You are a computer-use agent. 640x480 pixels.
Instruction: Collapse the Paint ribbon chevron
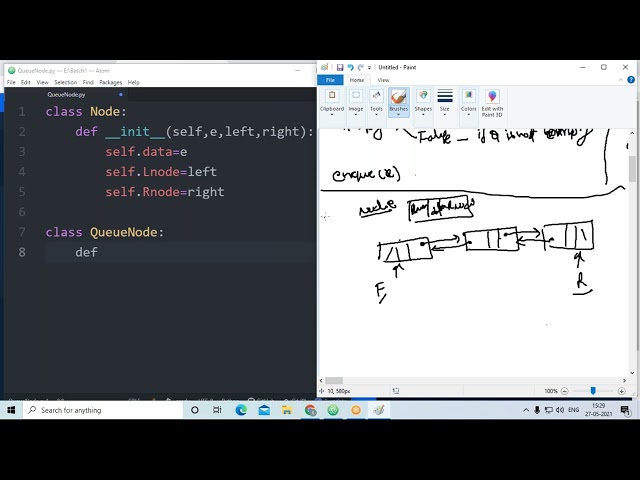(x=621, y=80)
